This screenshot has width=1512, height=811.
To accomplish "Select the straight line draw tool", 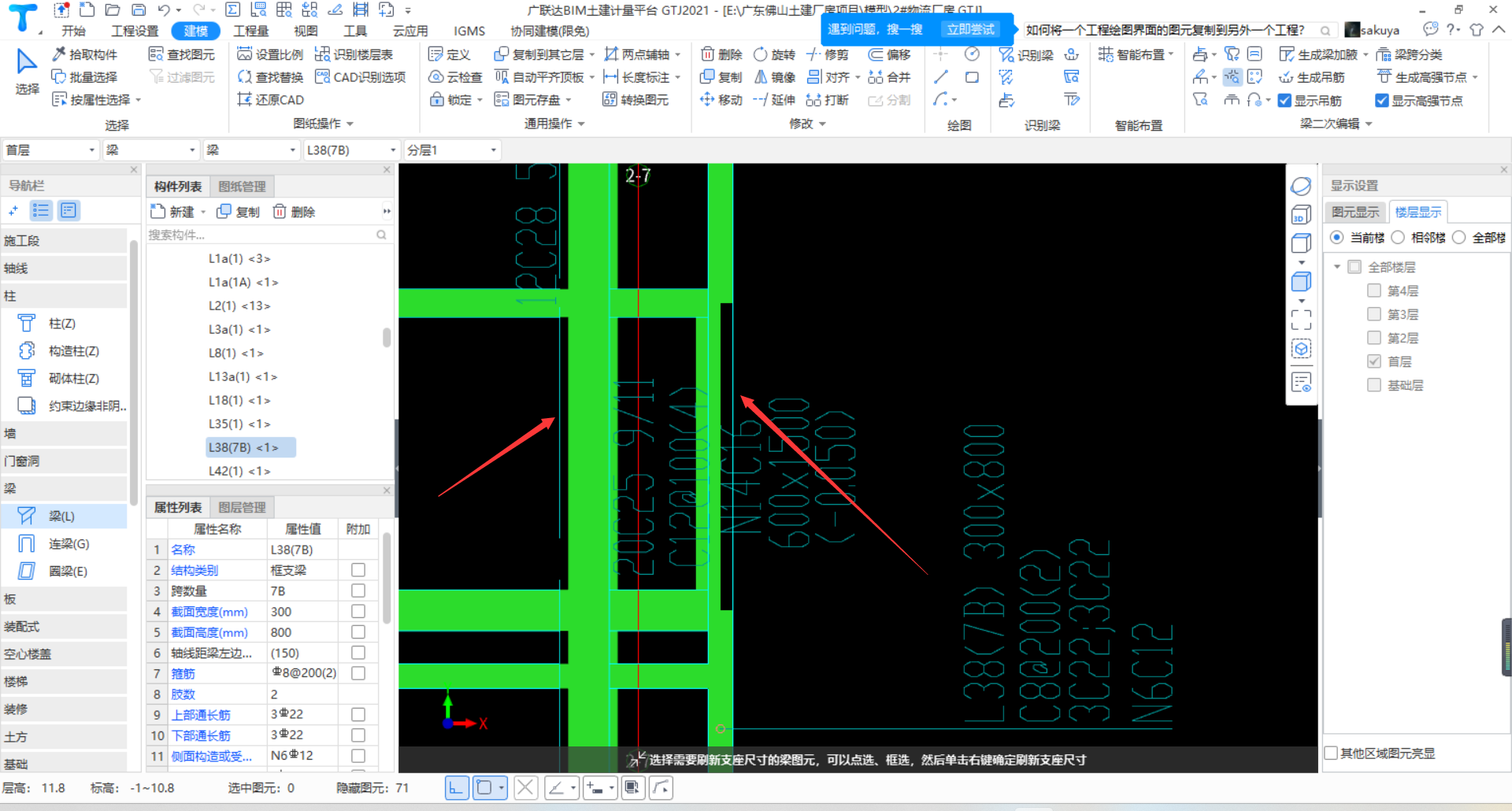I will [940, 77].
